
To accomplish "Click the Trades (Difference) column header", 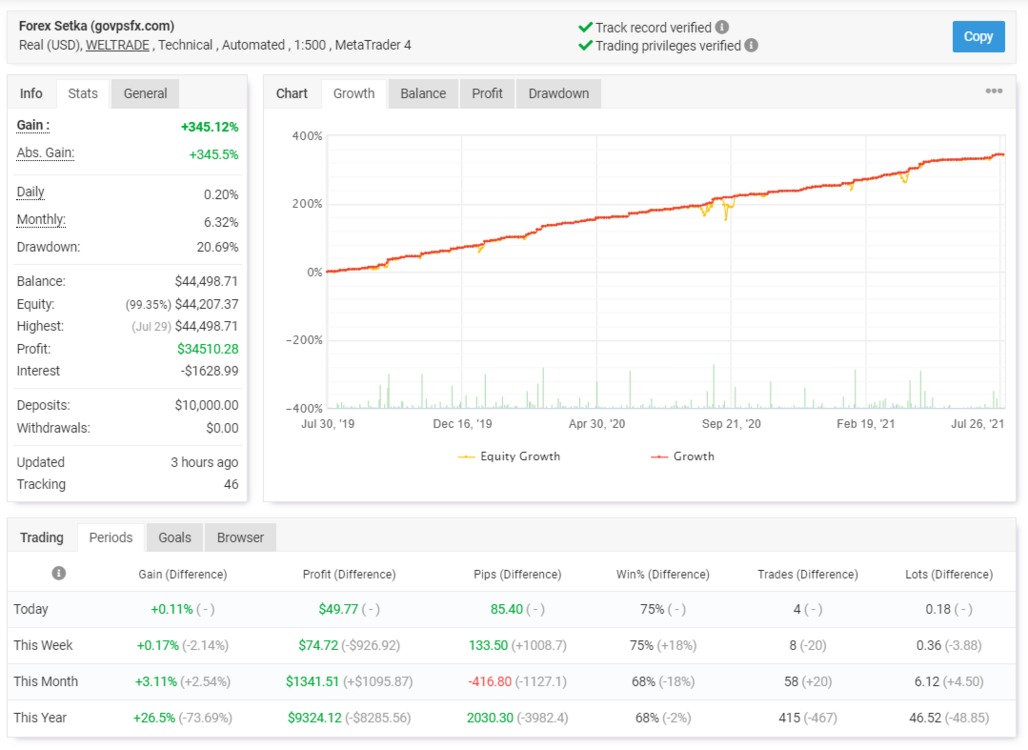I will (808, 574).
